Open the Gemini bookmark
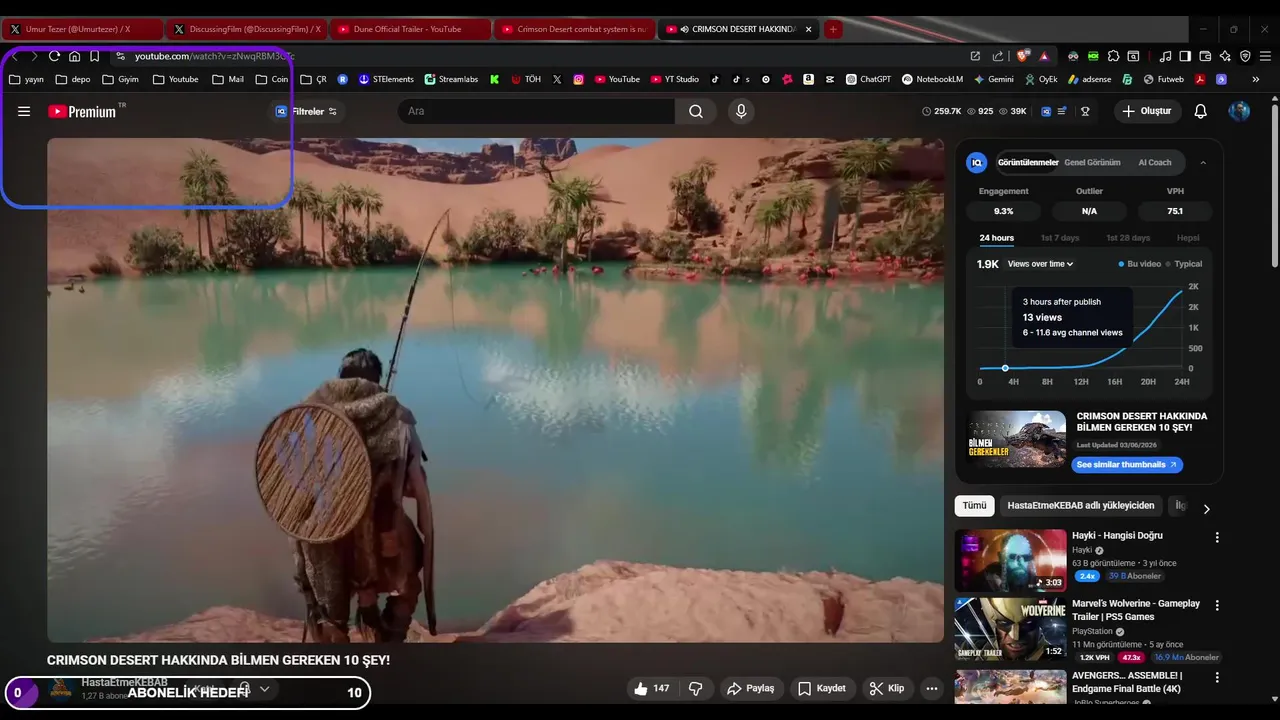This screenshot has width=1280, height=720. point(993,79)
